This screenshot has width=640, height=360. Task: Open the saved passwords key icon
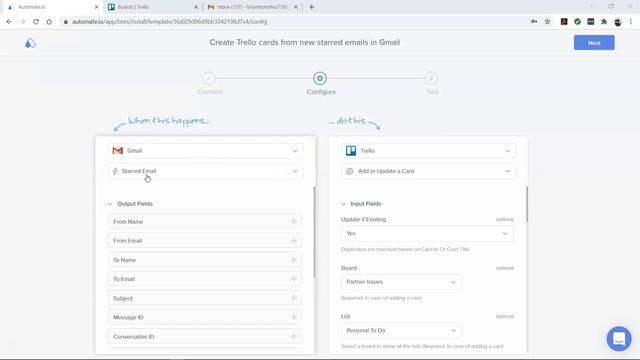[534, 22]
